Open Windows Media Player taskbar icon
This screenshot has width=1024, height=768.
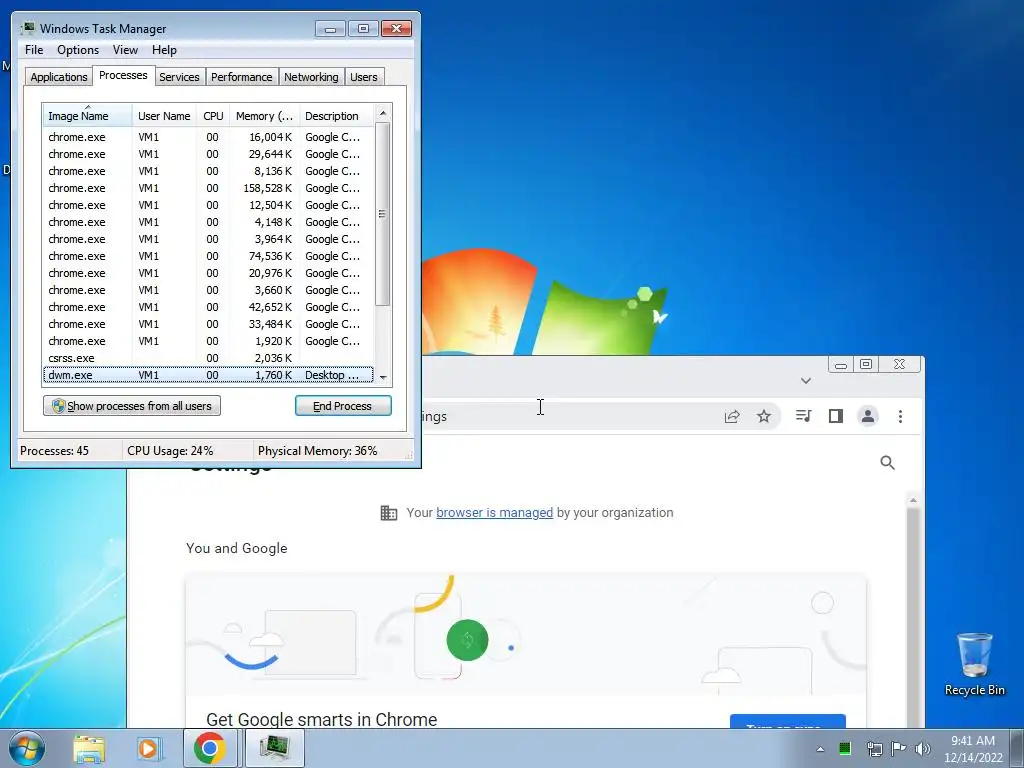150,748
